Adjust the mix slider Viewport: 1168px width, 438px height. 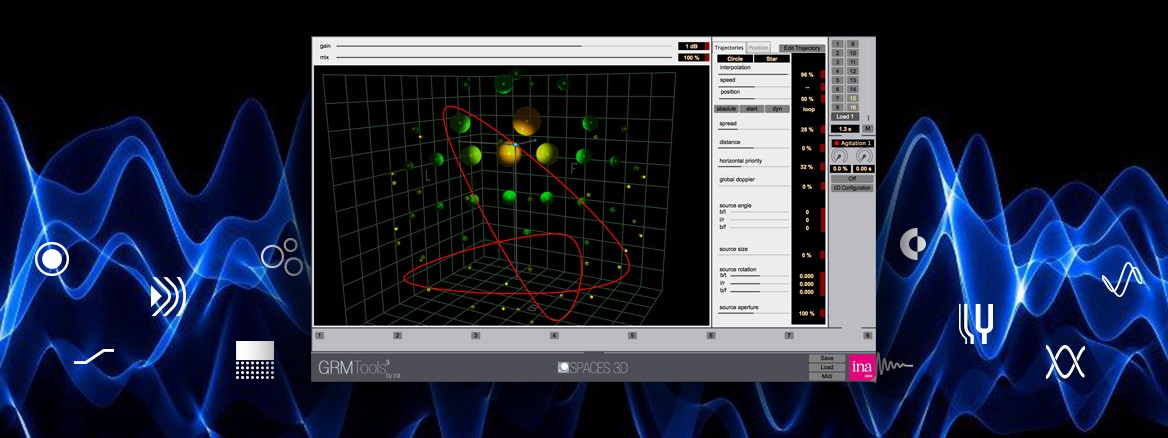(504, 57)
